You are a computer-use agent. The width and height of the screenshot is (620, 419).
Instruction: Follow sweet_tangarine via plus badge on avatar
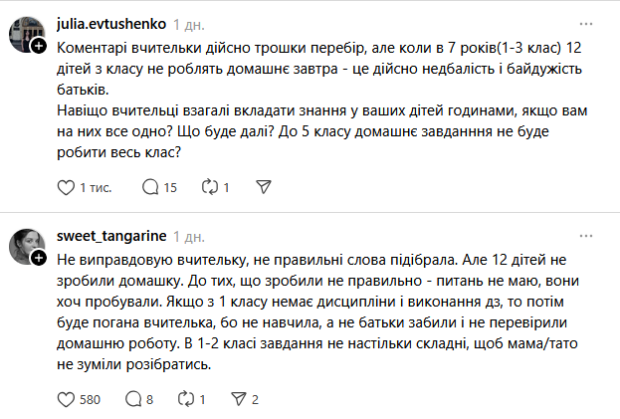[38, 259]
